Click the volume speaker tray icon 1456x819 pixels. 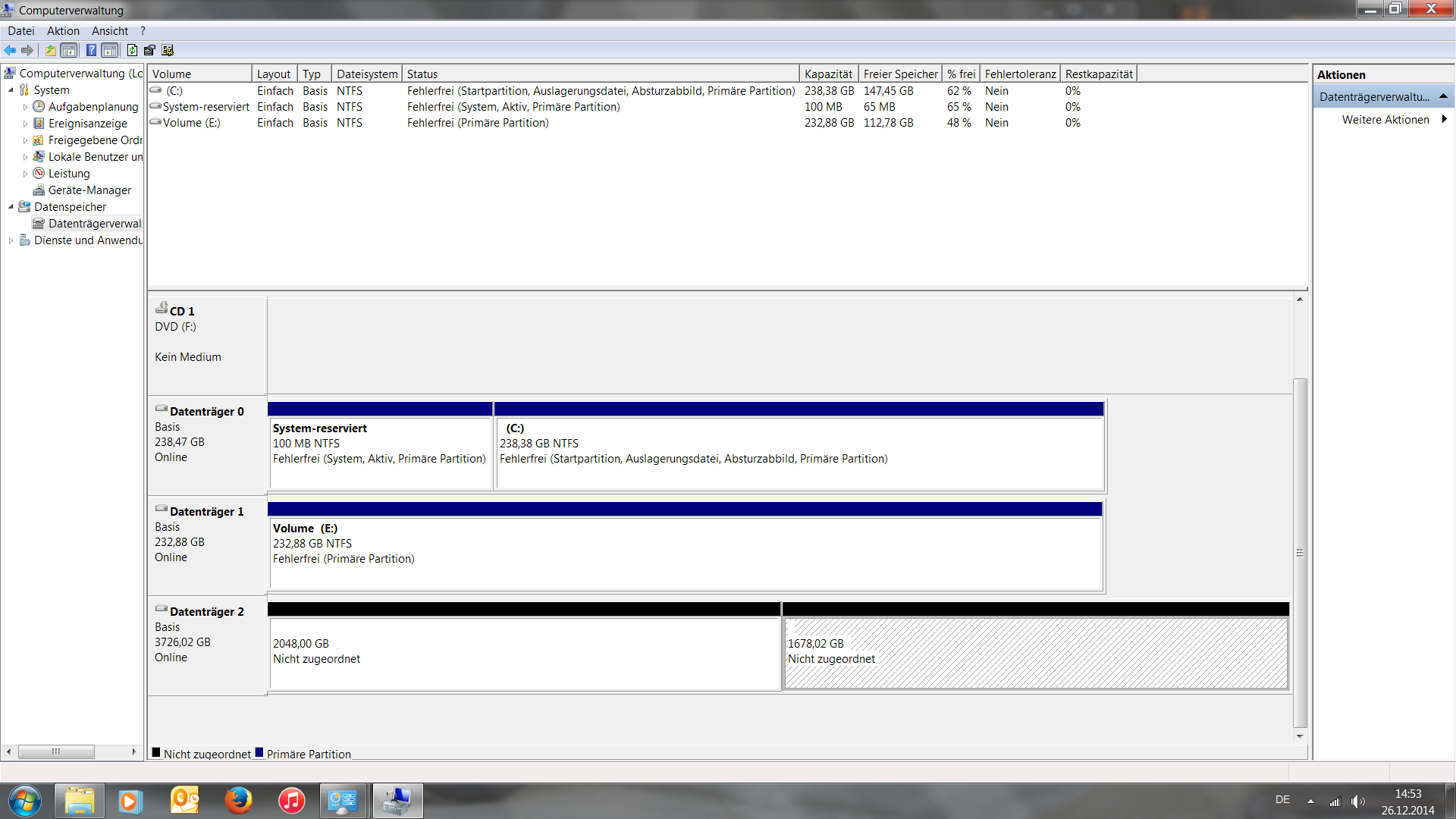pyautogui.click(x=1357, y=801)
